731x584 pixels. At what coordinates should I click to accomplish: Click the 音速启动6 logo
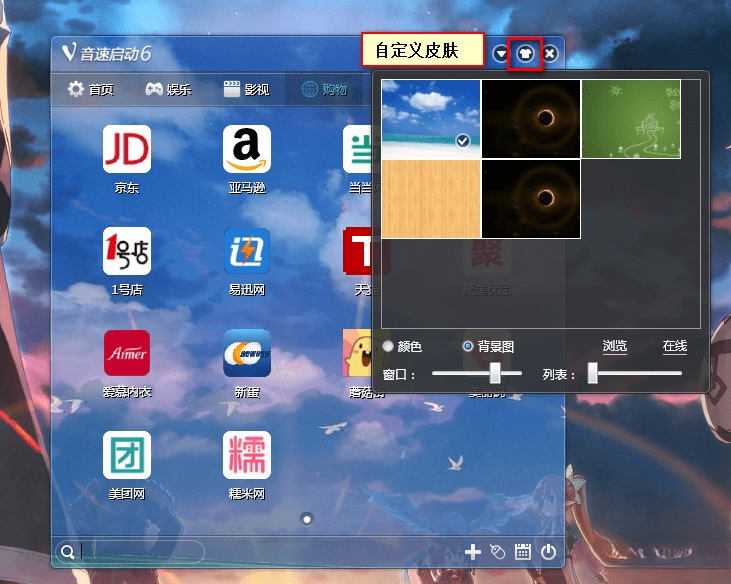[x=106, y=54]
